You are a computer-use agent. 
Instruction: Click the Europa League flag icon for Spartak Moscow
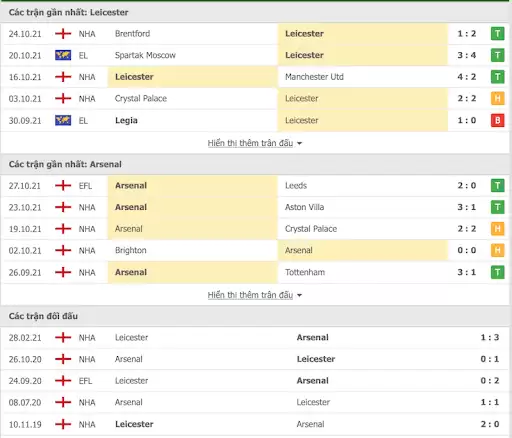[63, 55]
